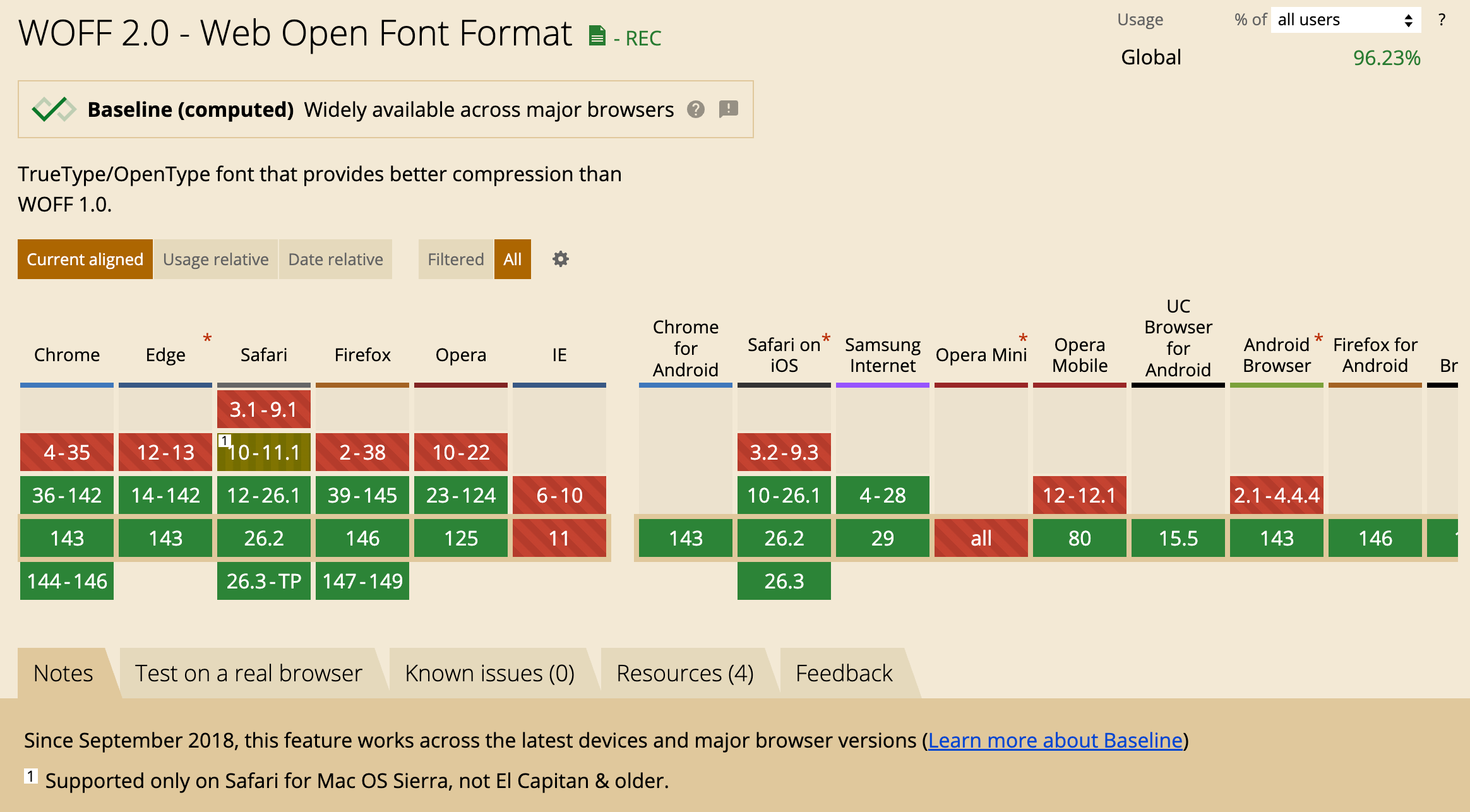1470x812 pixels.
Task: Click the Opera Mini all cell
Action: [981, 538]
